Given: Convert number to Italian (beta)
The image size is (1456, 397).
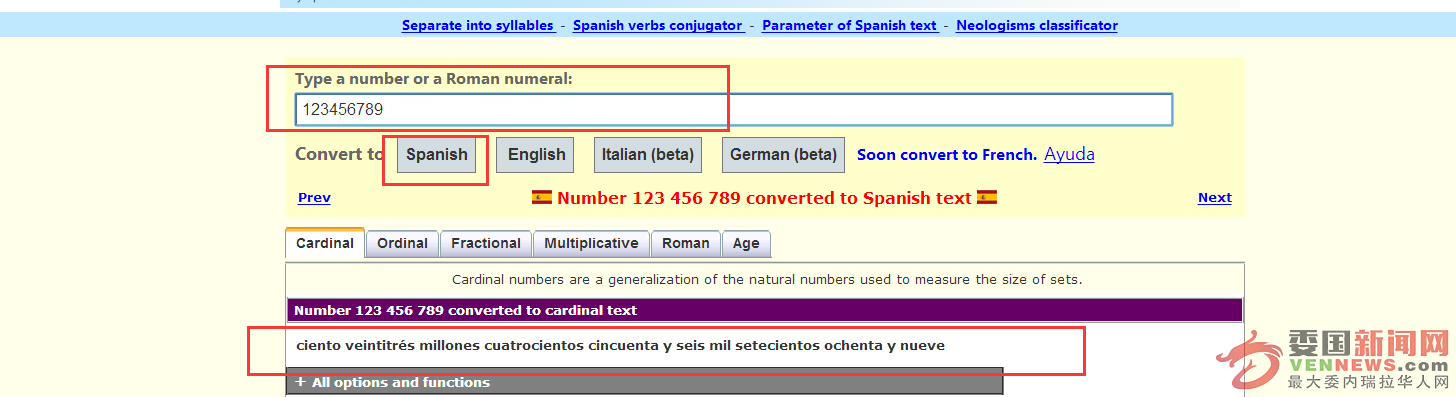Looking at the screenshot, I should click(x=647, y=155).
